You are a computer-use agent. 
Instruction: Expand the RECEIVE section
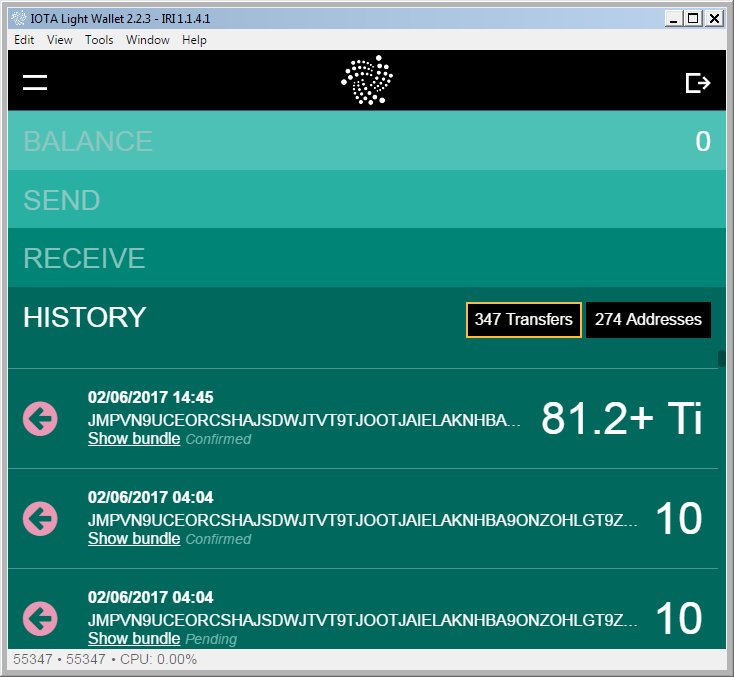coord(367,258)
